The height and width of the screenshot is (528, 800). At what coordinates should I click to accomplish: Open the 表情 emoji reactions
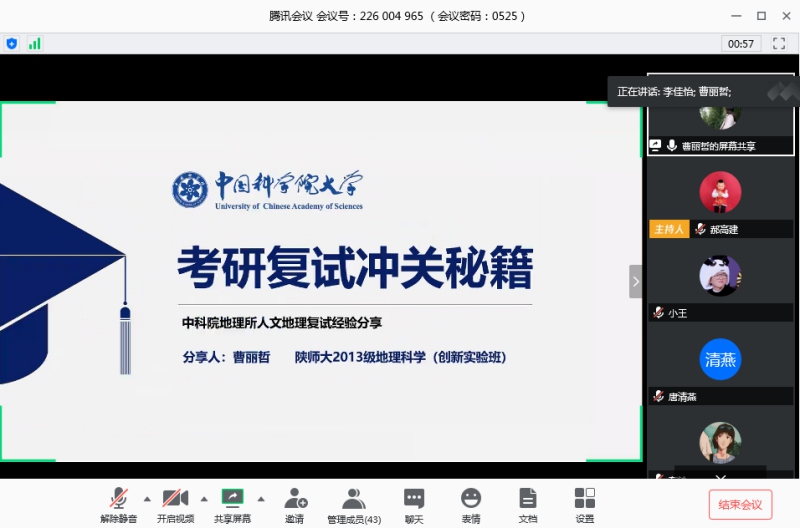click(470, 499)
